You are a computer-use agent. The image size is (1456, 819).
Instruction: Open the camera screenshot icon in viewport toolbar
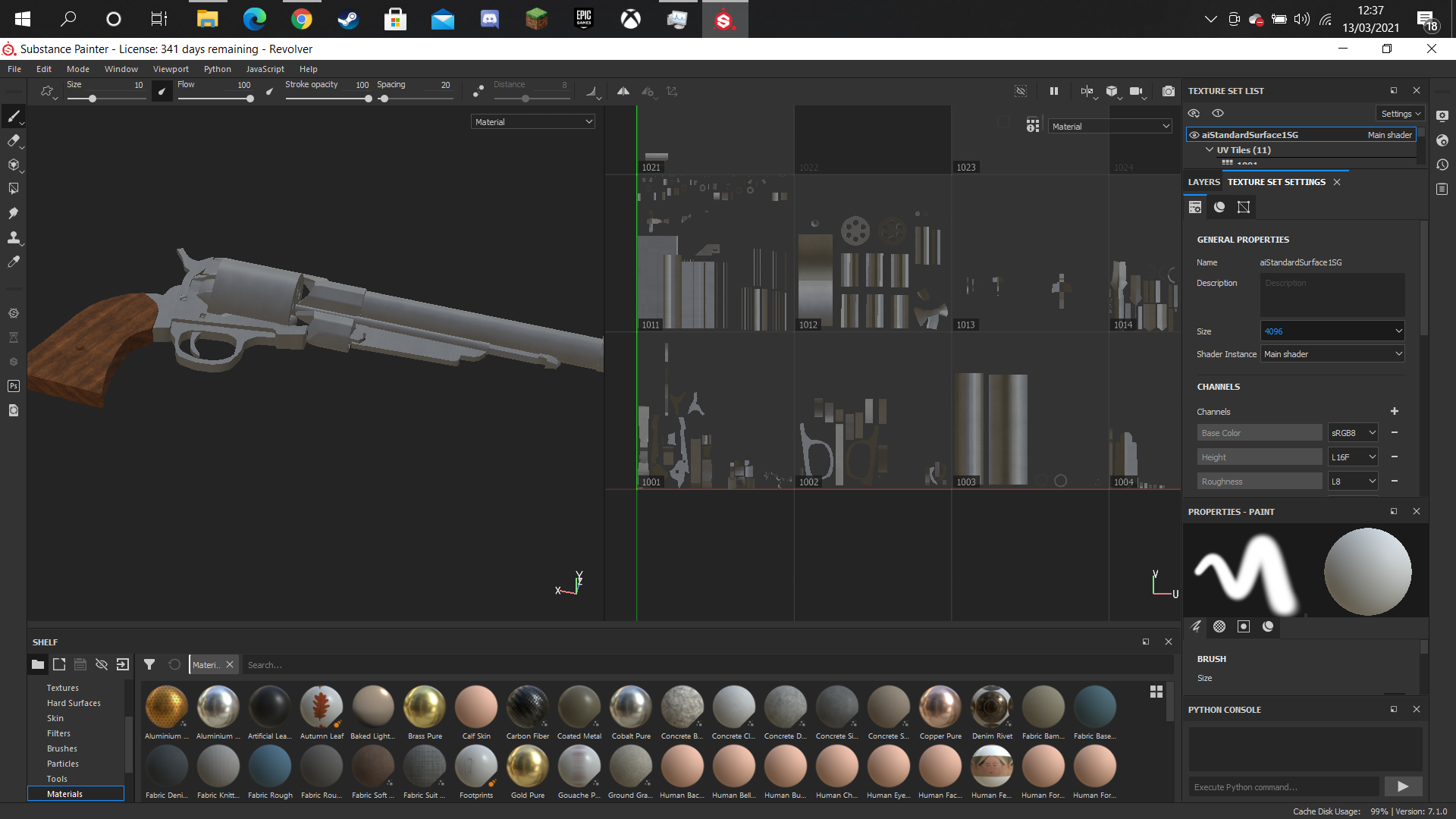point(1169,91)
